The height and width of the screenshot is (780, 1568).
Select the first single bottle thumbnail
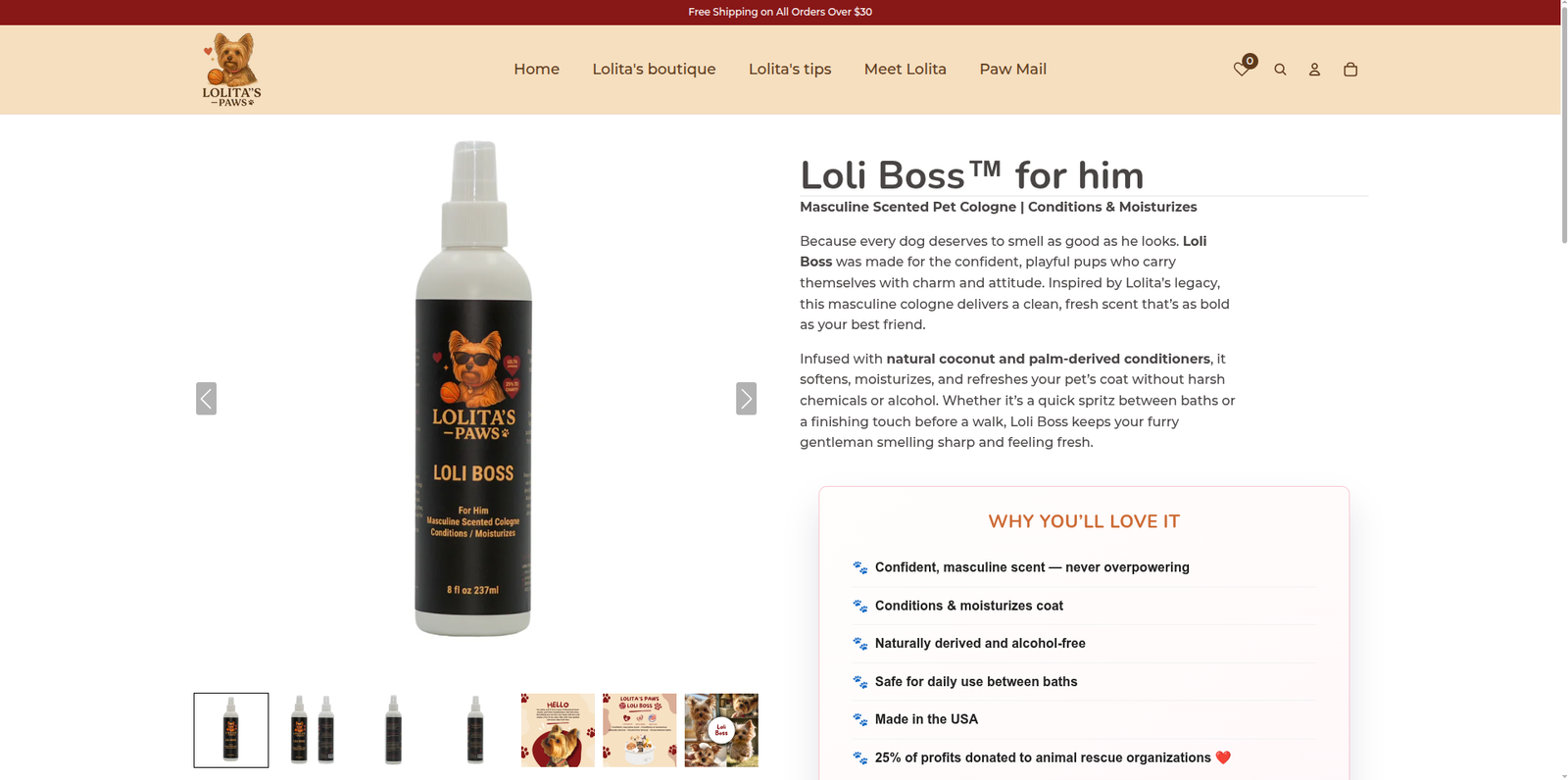point(231,730)
